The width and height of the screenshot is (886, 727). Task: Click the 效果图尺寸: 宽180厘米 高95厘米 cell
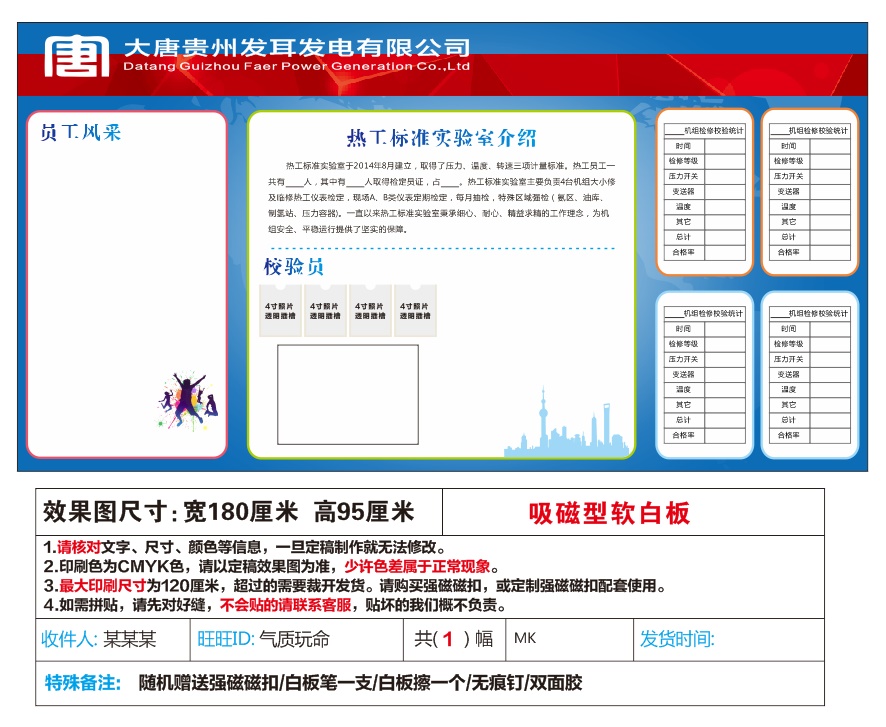coord(238,512)
